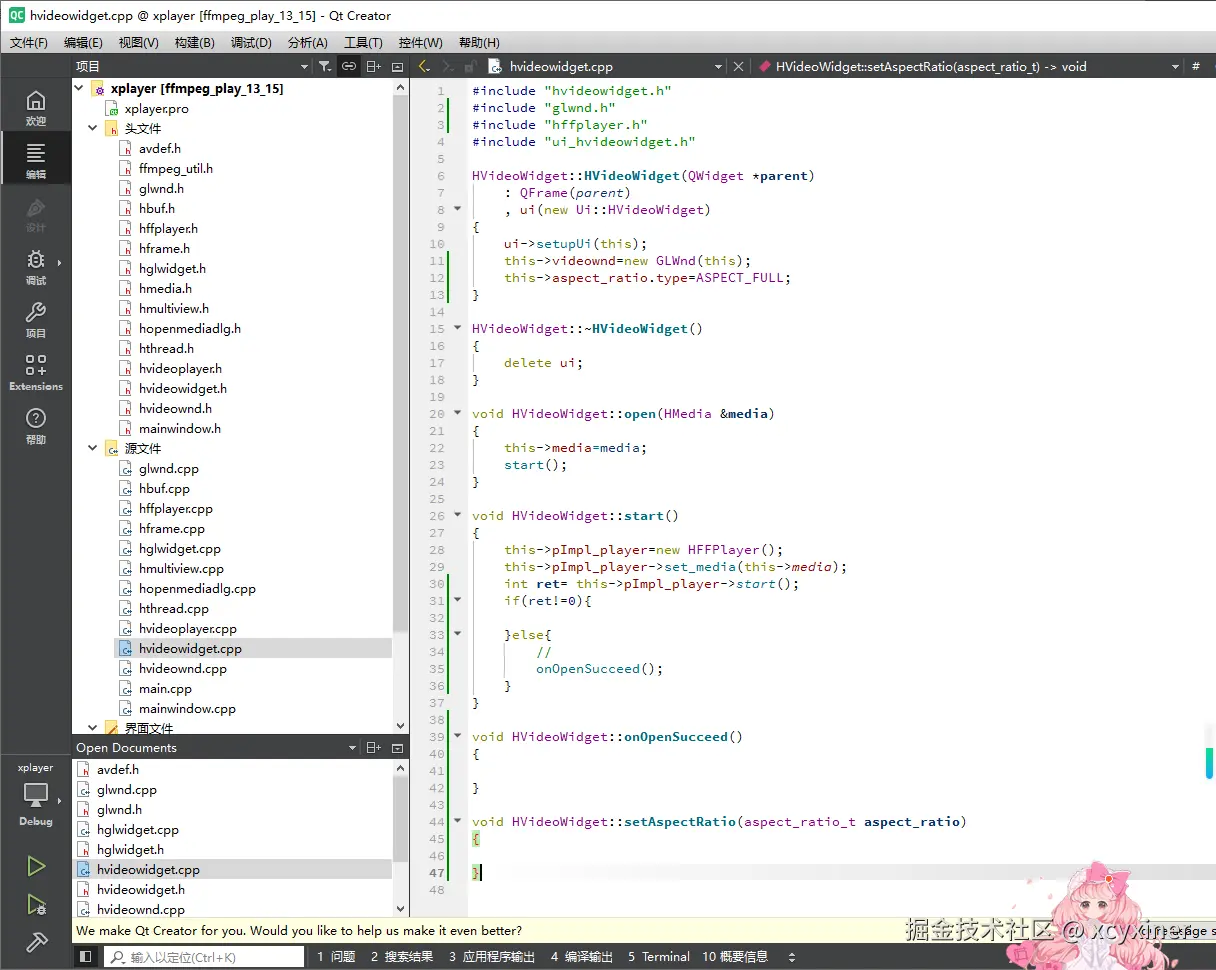Select mainwindow.cpp in the sources folder
Screen dimensions: 1216x970
coord(187,709)
